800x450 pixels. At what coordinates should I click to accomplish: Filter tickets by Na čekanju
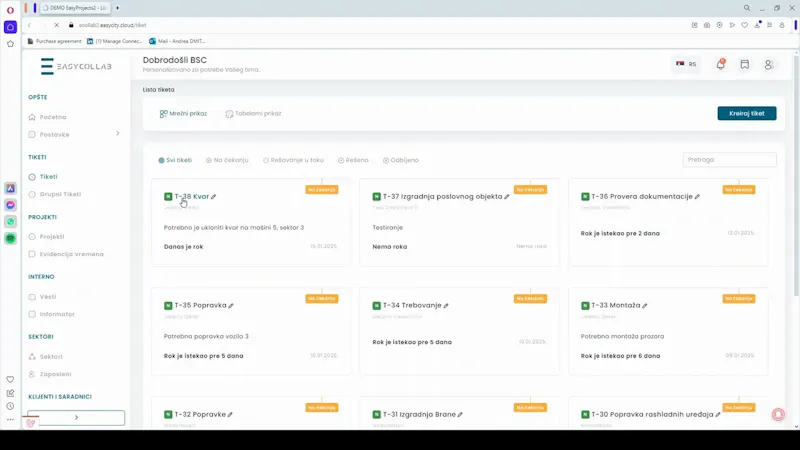tap(227, 160)
